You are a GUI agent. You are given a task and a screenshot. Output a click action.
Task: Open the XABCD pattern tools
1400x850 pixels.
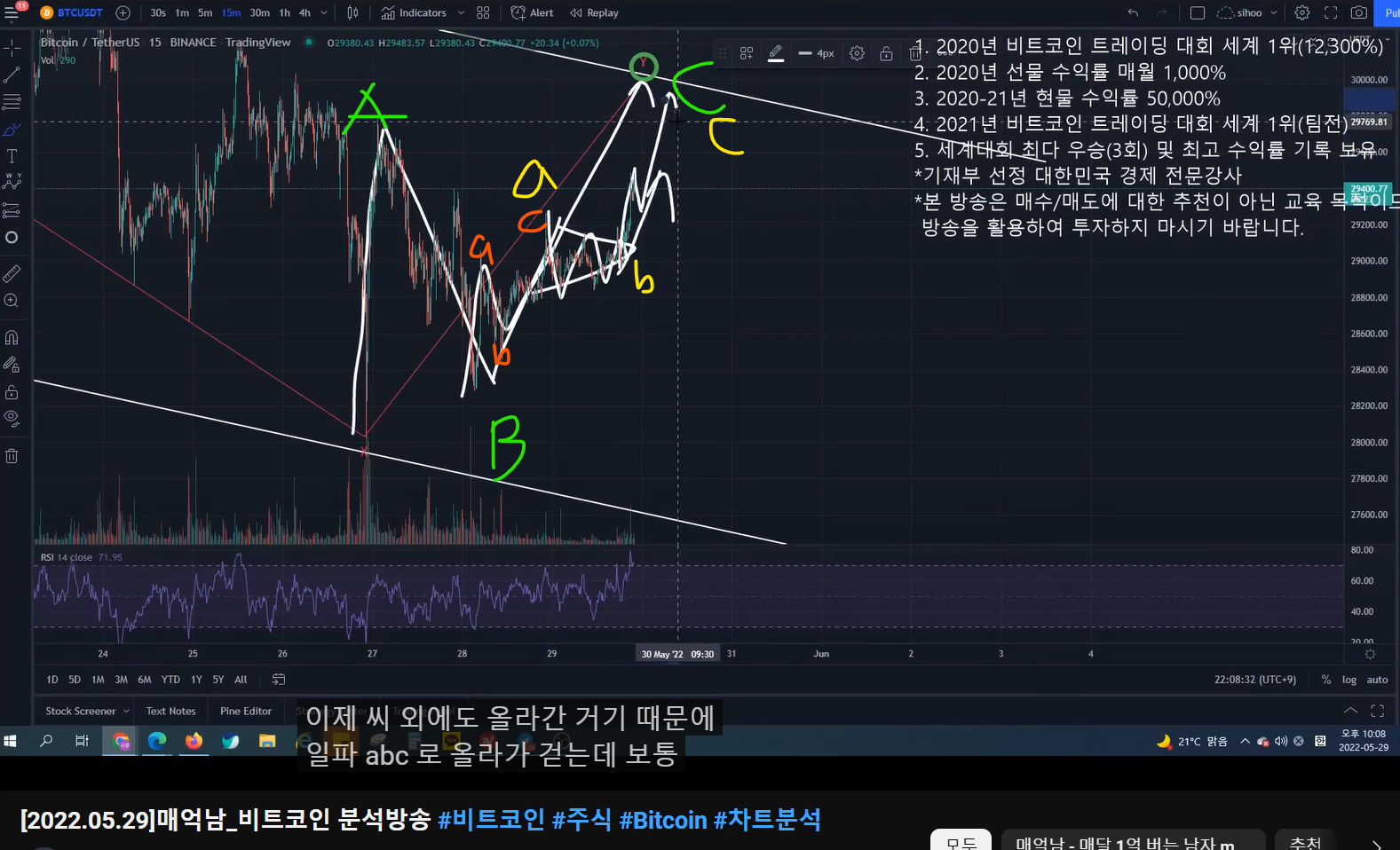(x=12, y=182)
